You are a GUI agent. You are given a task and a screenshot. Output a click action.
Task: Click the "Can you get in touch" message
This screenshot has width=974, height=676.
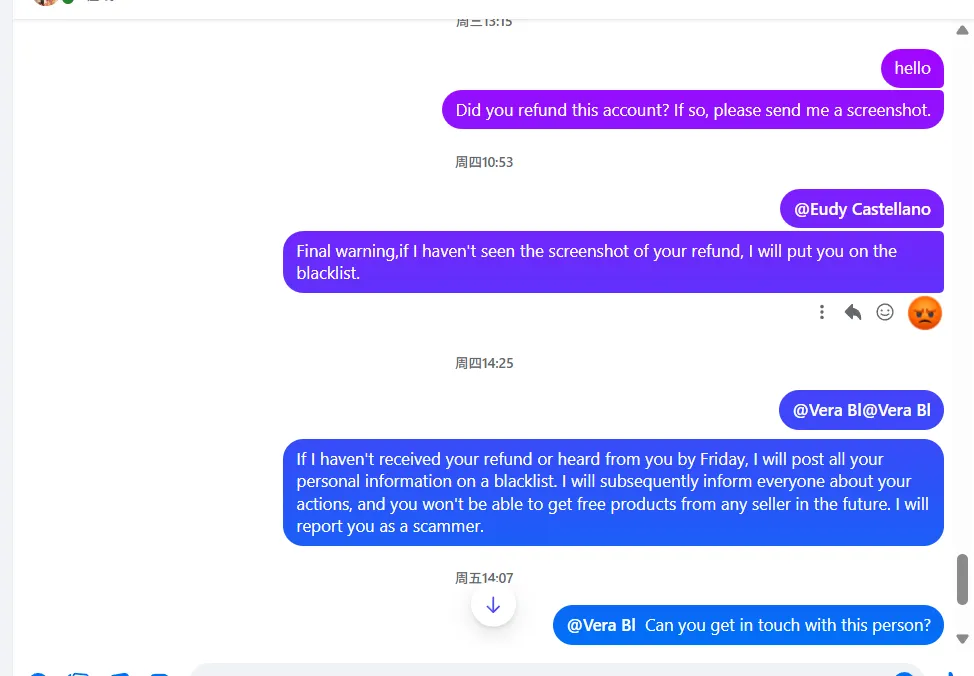787,625
